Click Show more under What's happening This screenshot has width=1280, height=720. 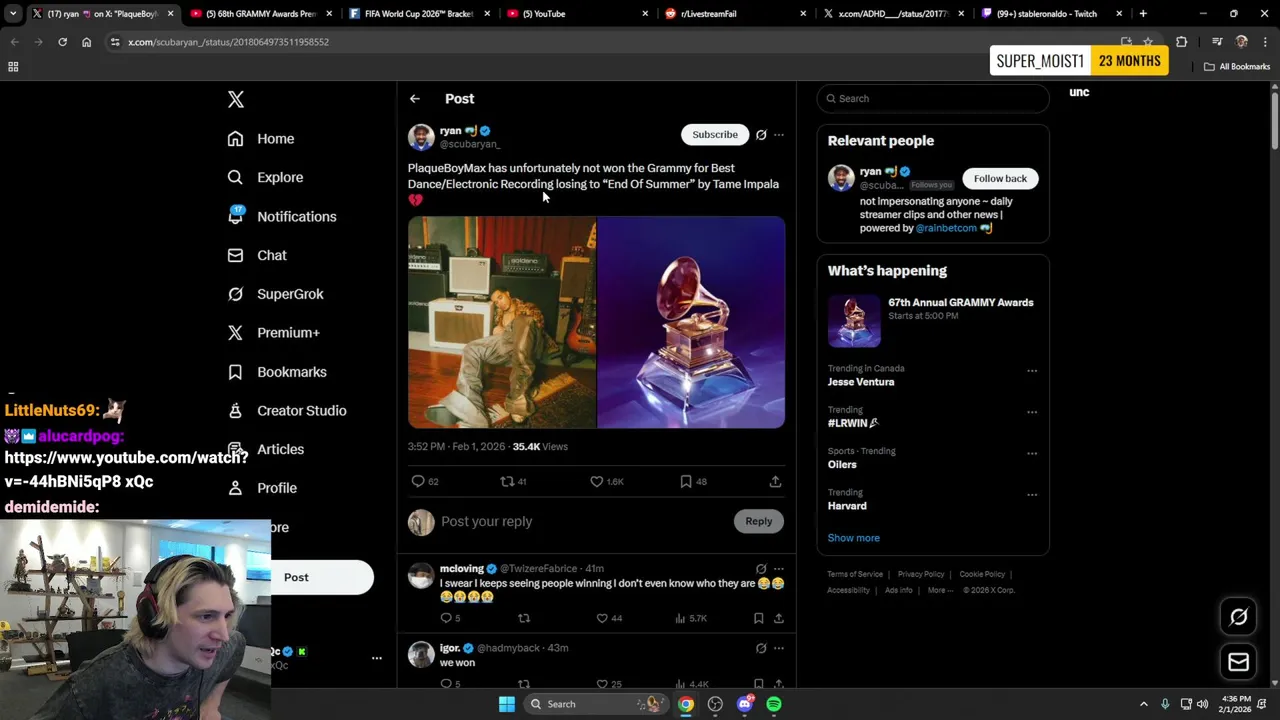point(854,538)
